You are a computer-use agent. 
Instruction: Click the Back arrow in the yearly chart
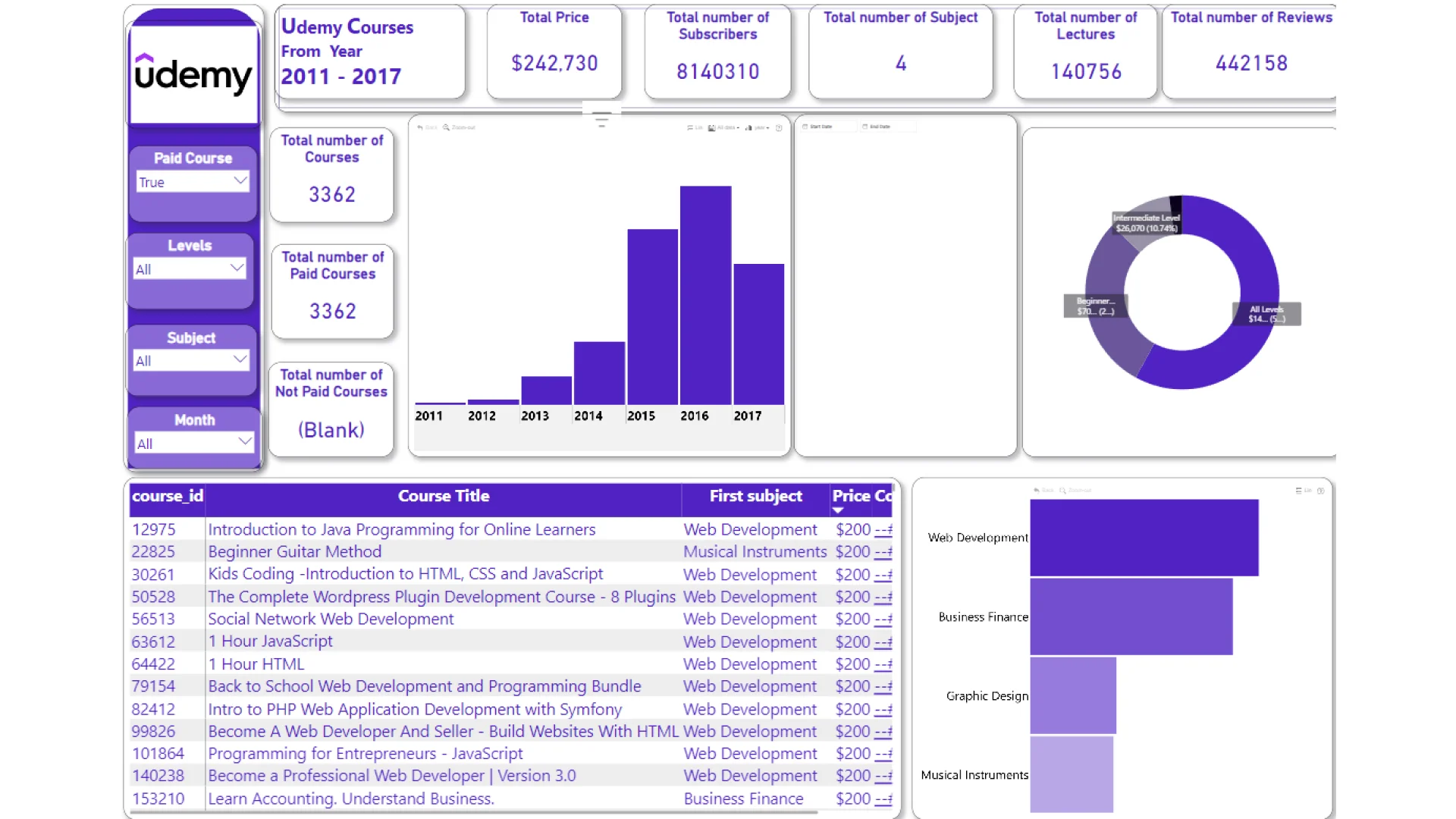tap(420, 127)
